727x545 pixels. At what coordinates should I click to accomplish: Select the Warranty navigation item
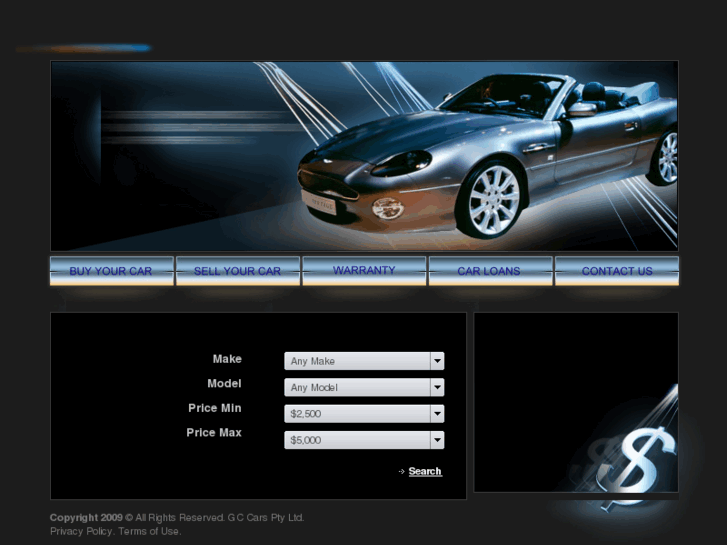pyautogui.click(x=364, y=270)
